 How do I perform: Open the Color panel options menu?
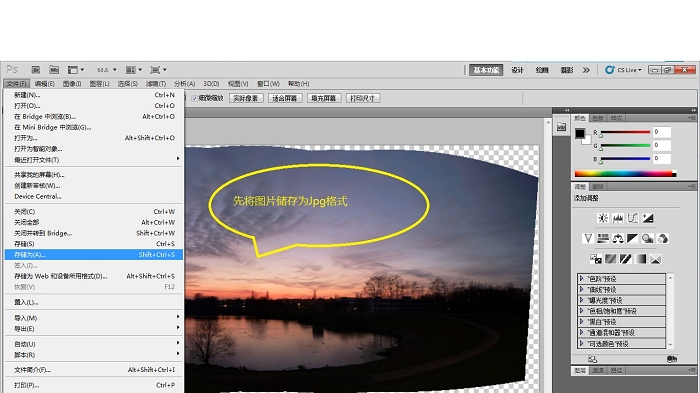tap(691, 118)
